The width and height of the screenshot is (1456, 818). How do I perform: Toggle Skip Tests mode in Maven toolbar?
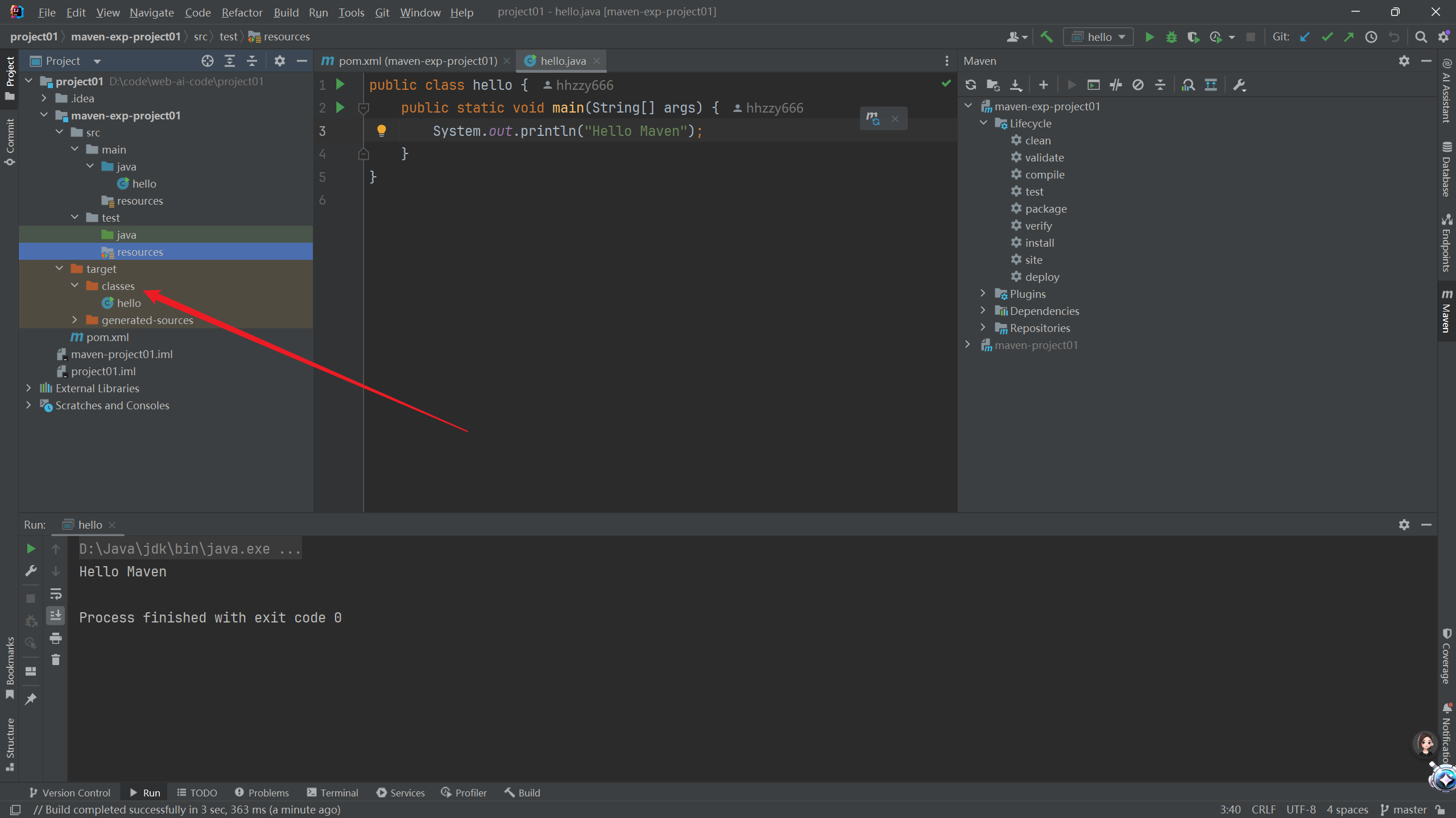[1137, 85]
